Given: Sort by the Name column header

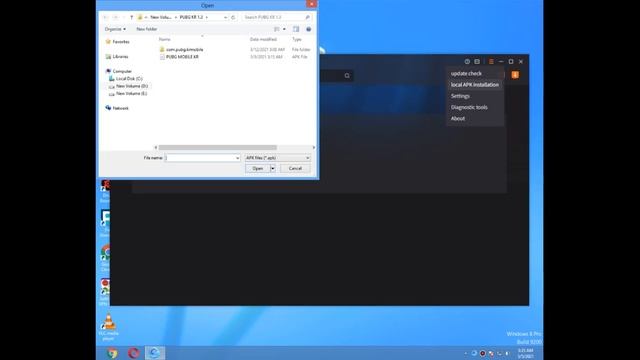Looking at the screenshot, I should [x=164, y=39].
